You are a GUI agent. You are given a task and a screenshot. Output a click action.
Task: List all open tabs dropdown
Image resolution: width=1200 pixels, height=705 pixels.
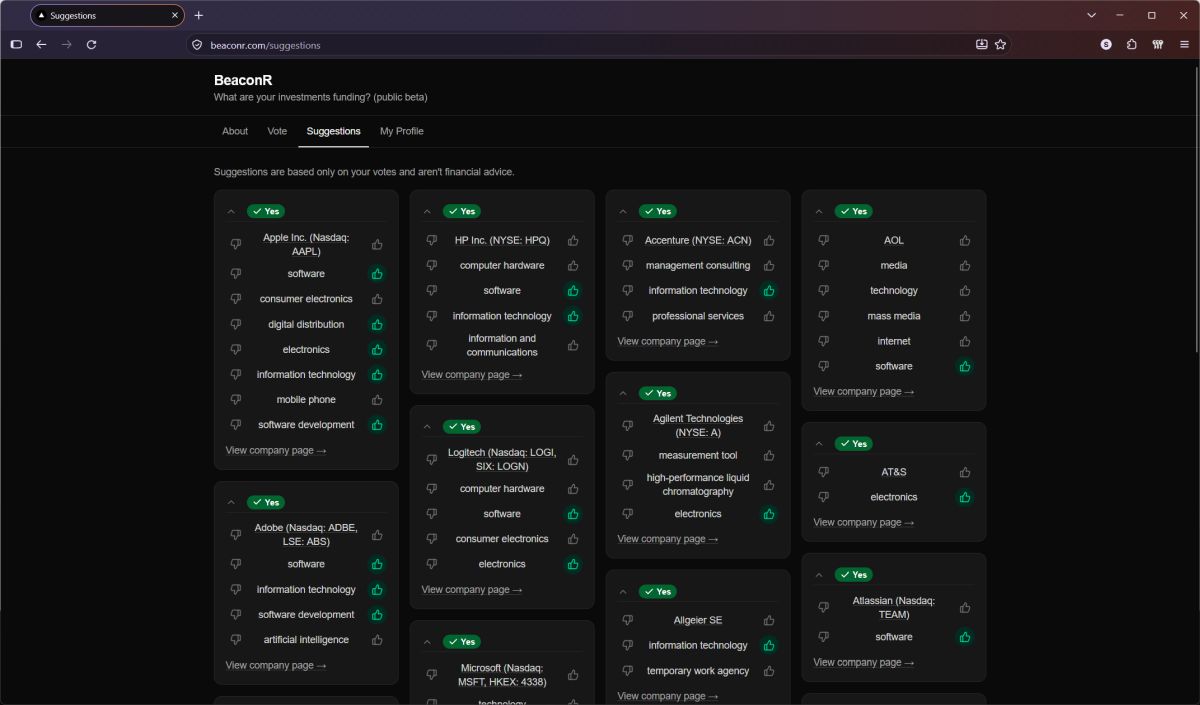click(1091, 15)
